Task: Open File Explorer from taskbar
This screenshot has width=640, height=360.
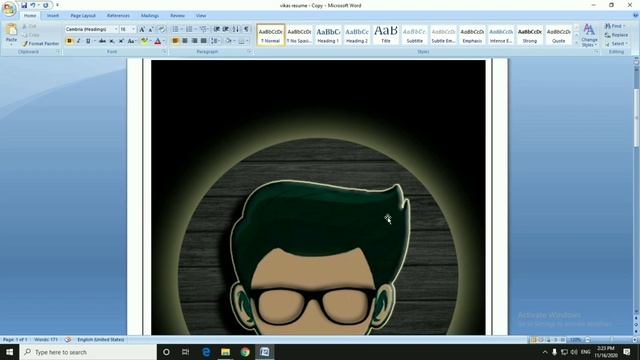Action: [x=225, y=352]
